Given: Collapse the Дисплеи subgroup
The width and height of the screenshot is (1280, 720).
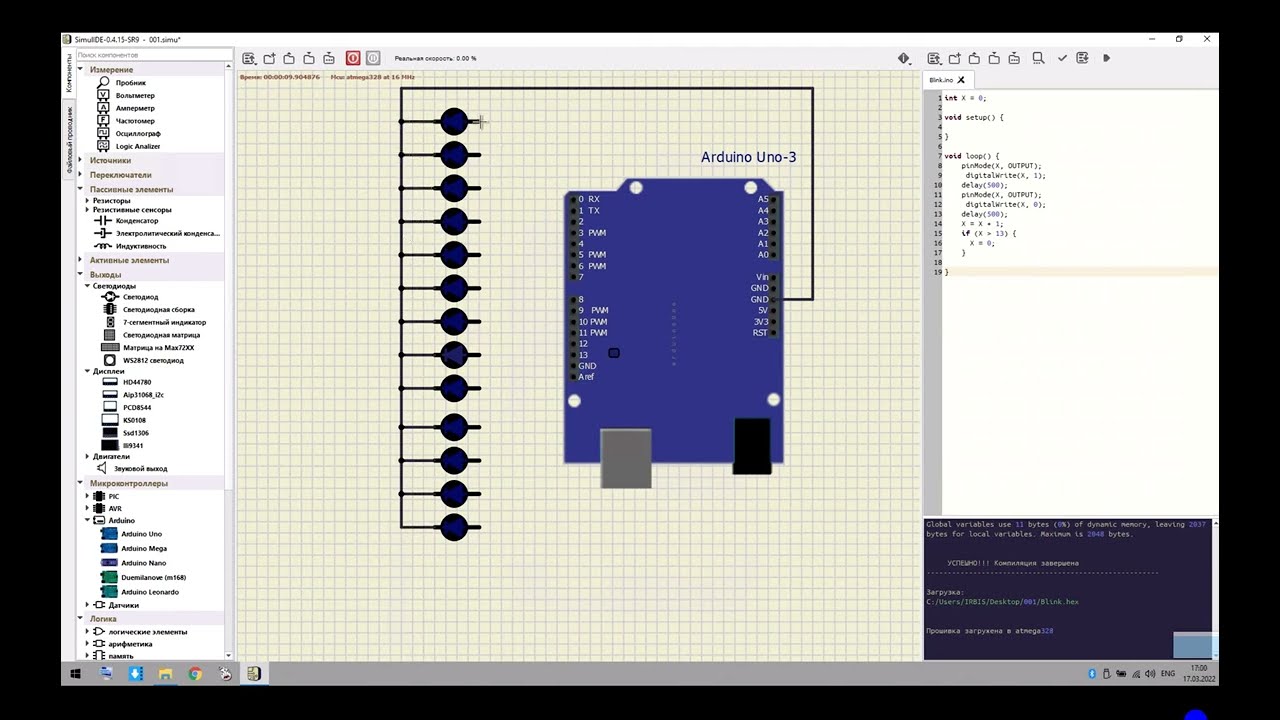Looking at the screenshot, I should (87, 371).
